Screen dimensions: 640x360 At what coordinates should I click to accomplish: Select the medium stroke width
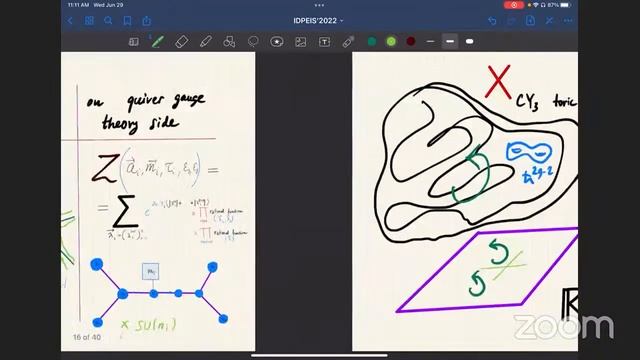coord(450,41)
